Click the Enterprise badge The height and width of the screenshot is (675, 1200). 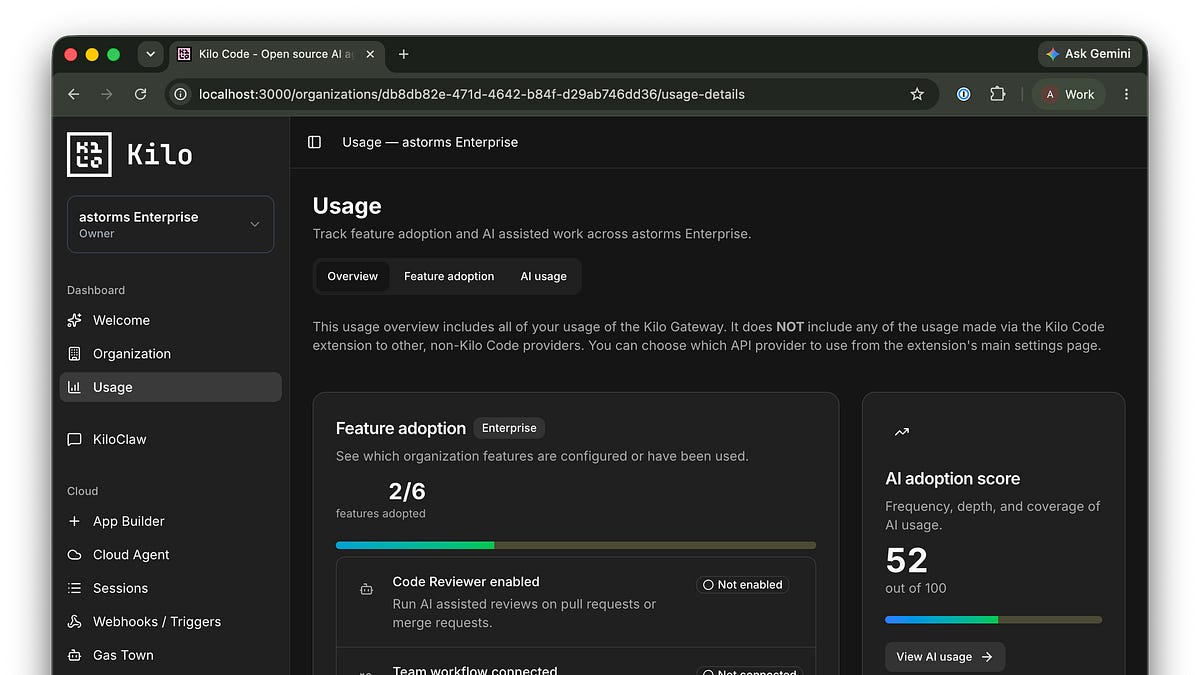tap(509, 428)
